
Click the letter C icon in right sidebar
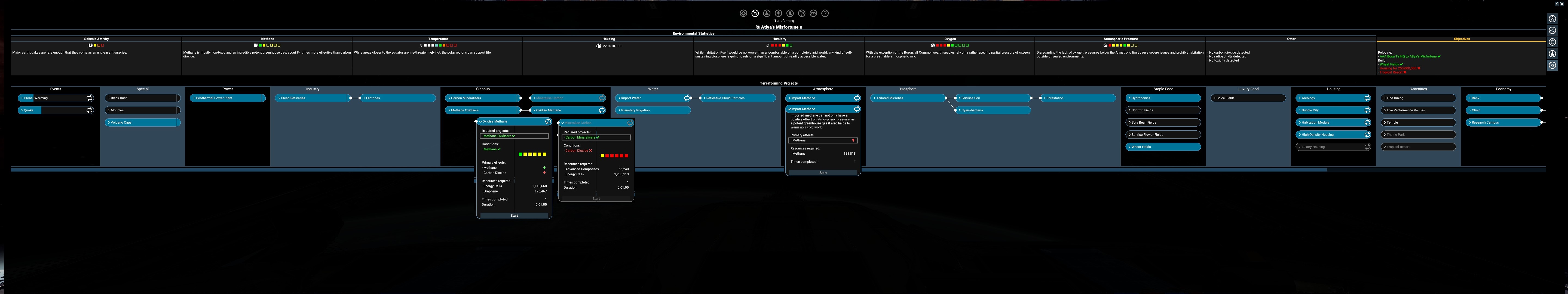click(x=1552, y=42)
